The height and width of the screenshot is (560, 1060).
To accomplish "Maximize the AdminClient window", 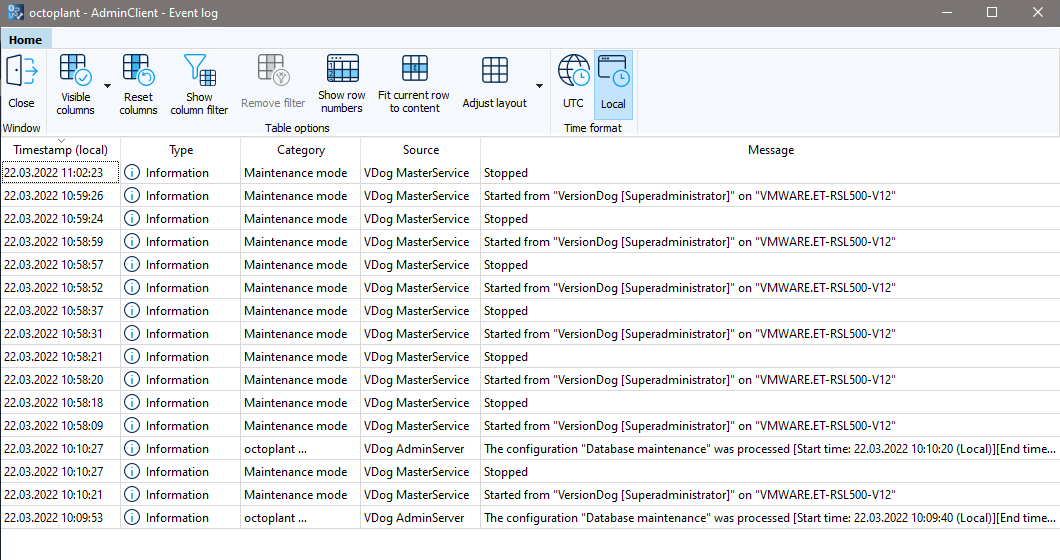I will pyautogui.click(x=991, y=13).
